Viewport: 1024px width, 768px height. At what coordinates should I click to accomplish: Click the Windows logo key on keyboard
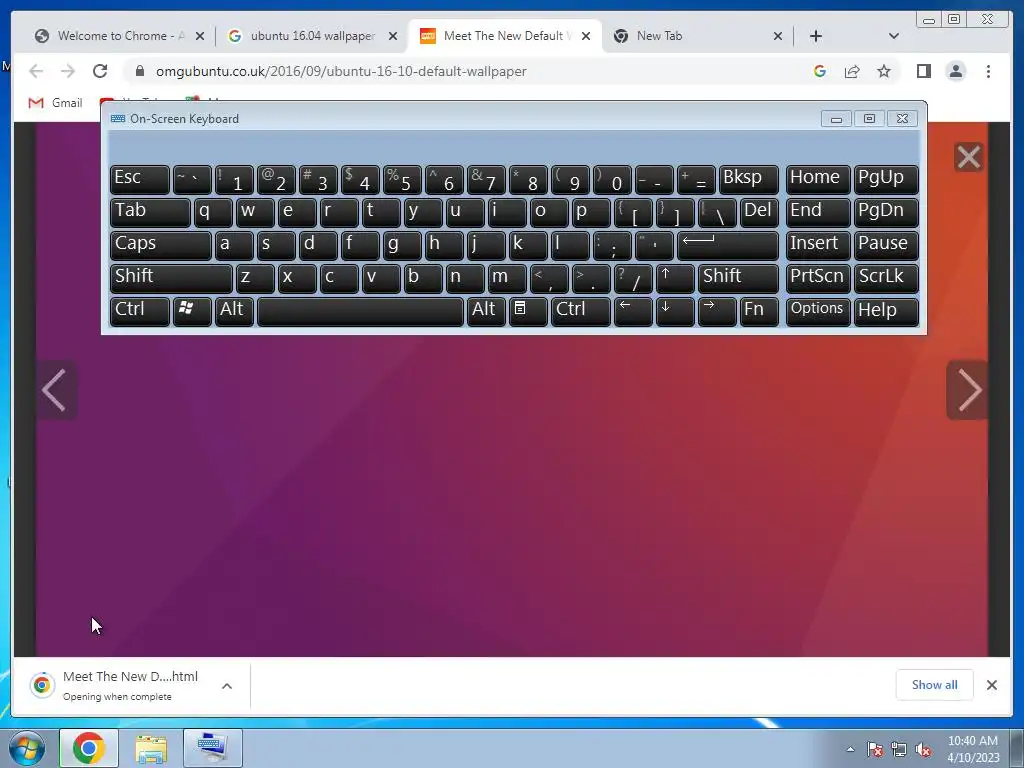coord(192,311)
